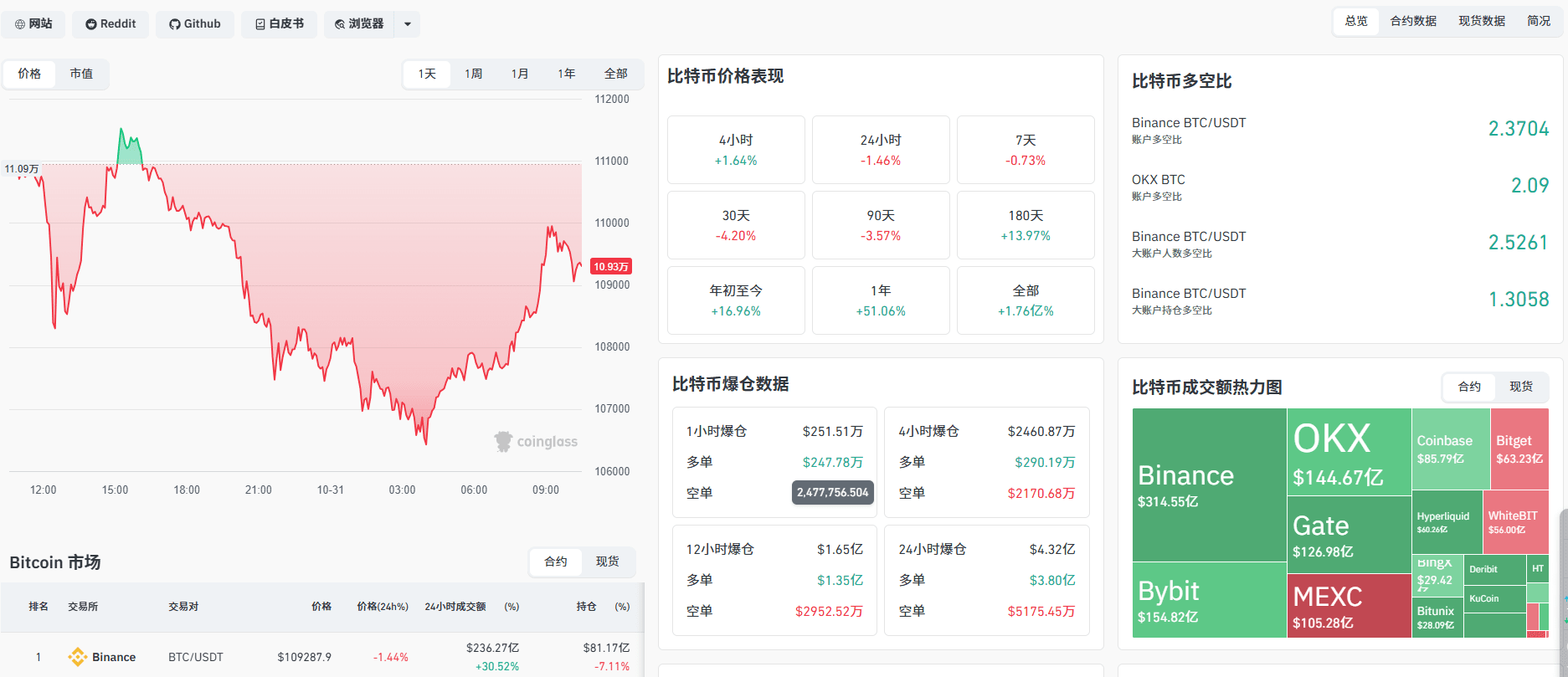Open the 白皮书 whitepaper document link
Screen dimensions: 1568x677
pos(280,24)
